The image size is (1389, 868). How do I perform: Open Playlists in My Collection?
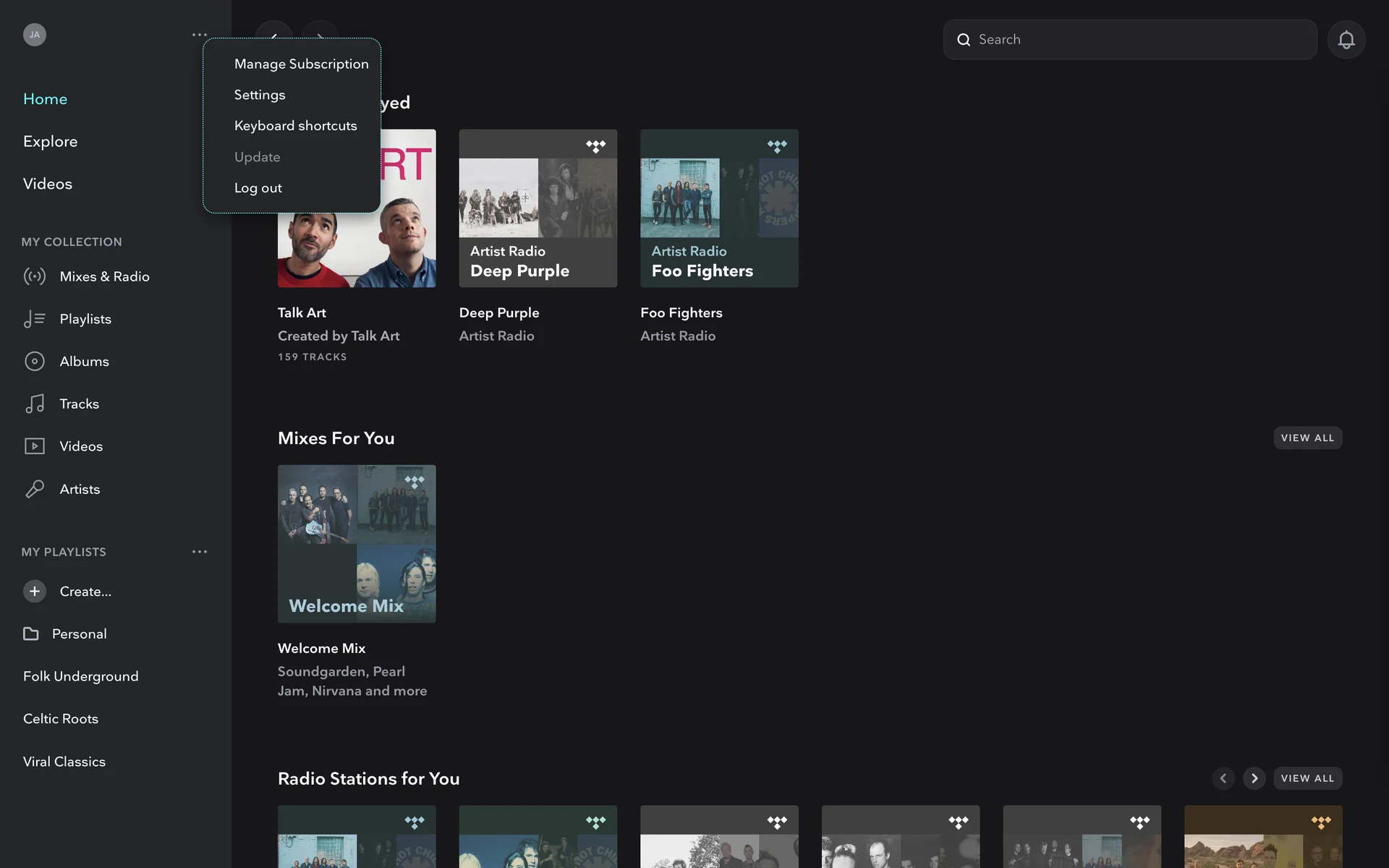click(85, 319)
